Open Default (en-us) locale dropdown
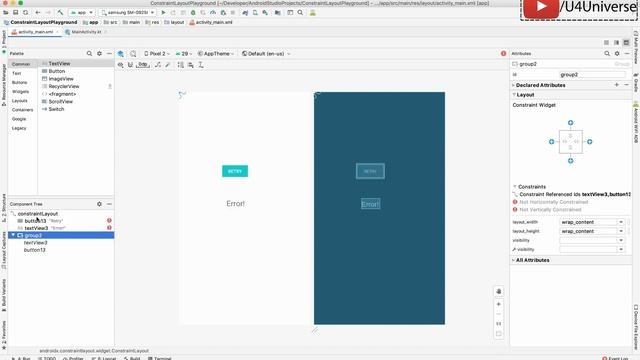 pos(266,53)
